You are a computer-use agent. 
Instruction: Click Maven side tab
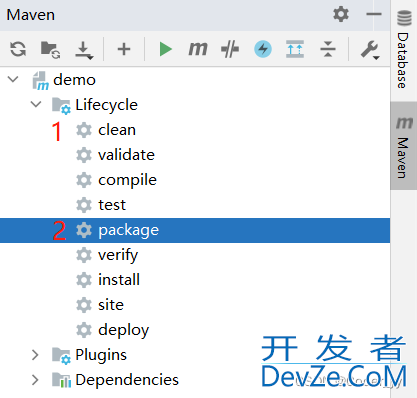click(404, 146)
